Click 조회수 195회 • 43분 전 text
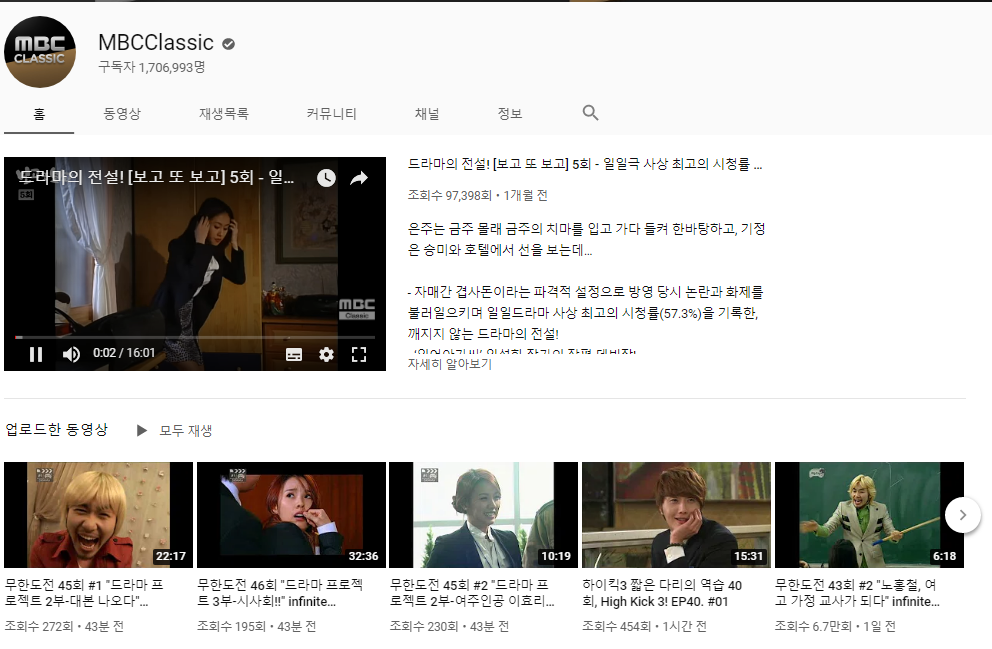 tap(256, 626)
